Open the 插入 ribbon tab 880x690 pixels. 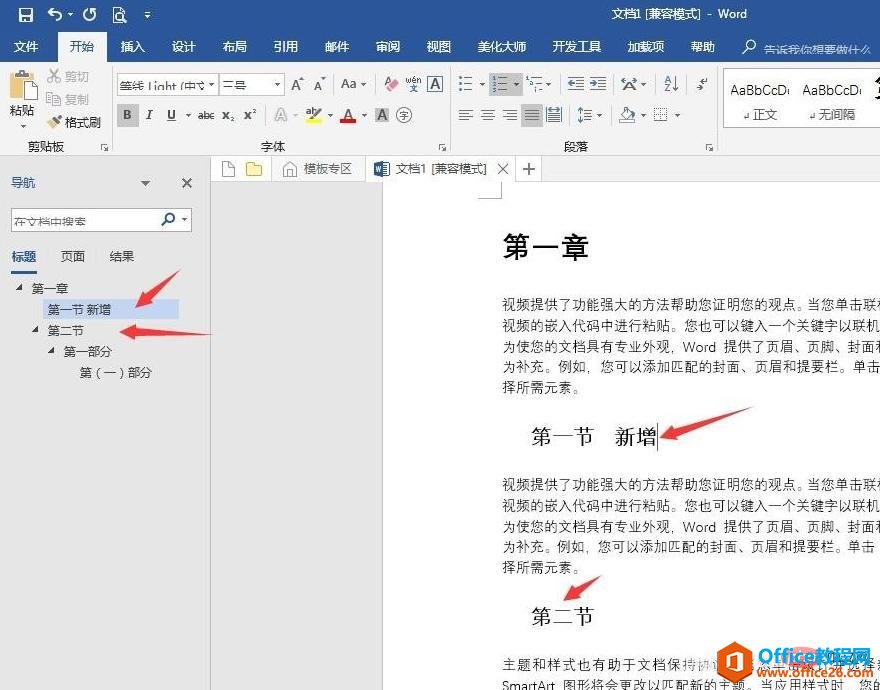click(132, 47)
